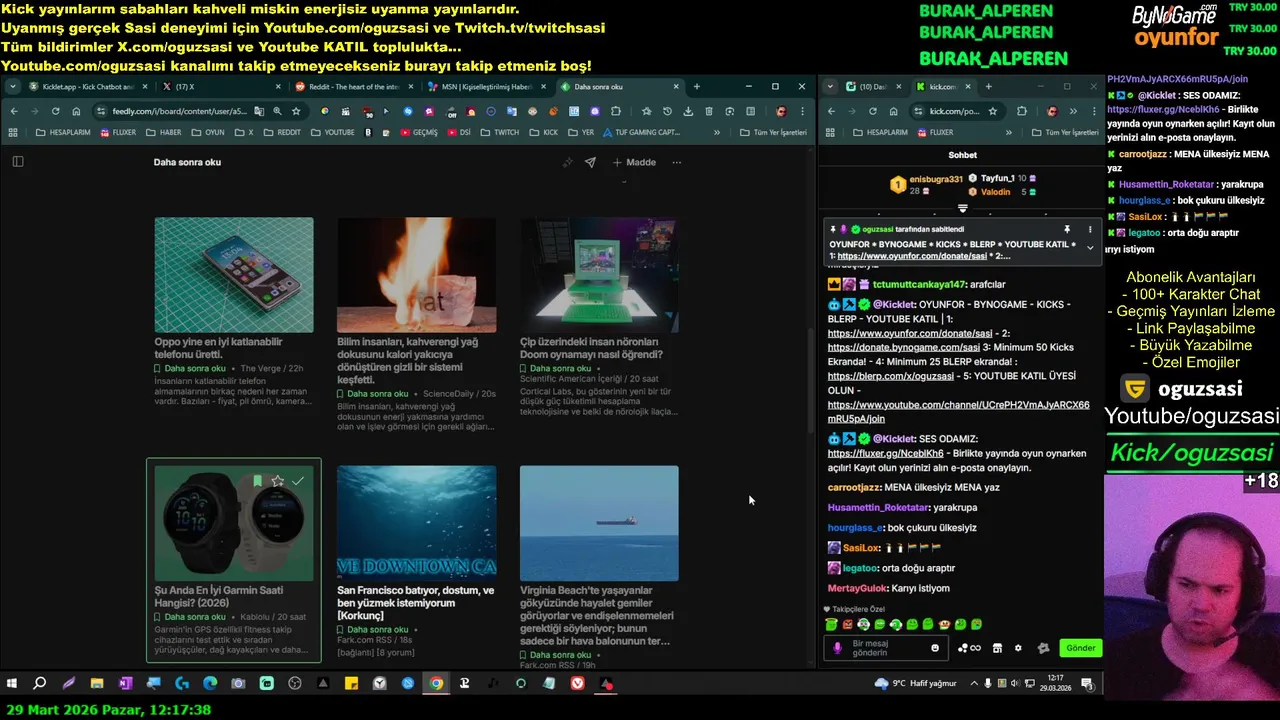Open the volume icon in the system tray
1280x720 pixels.
(x=1016, y=684)
